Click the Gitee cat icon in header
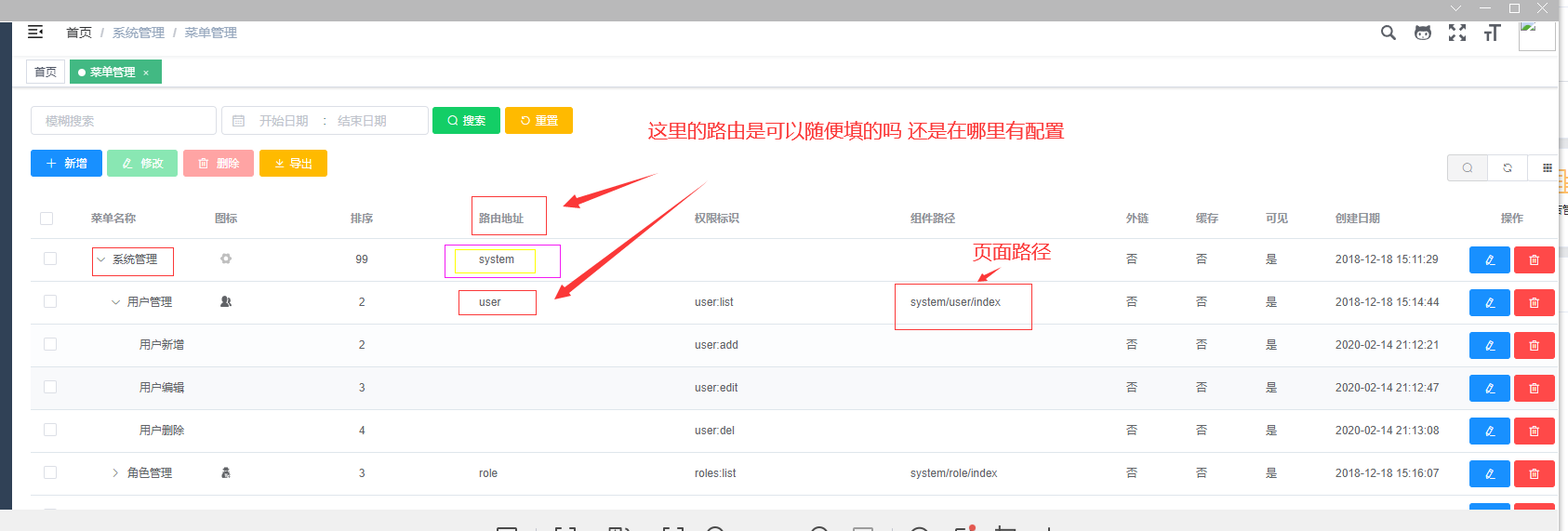This screenshot has height=531, width=1568. point(1422,33)
